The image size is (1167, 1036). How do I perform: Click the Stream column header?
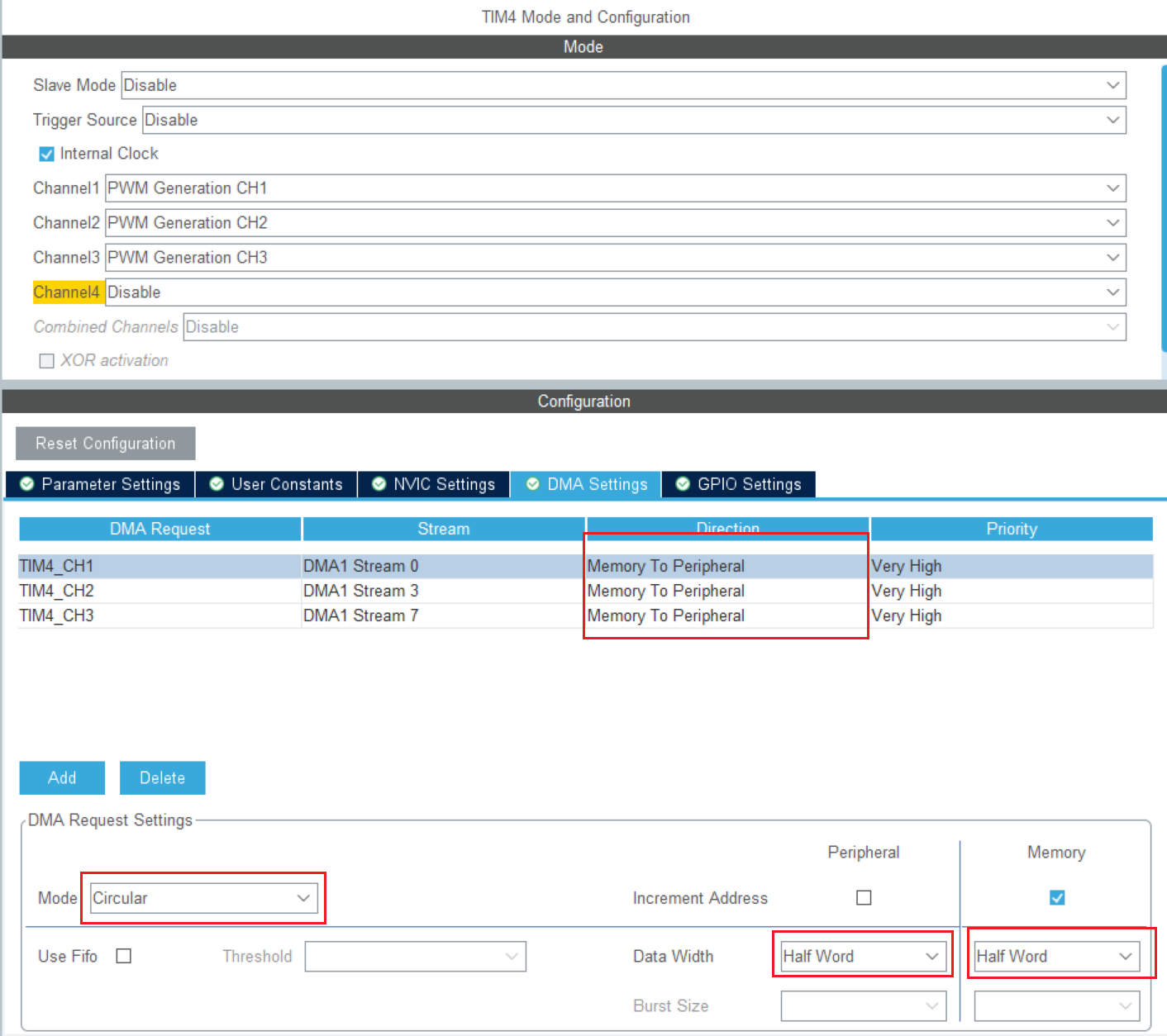[x=444, y=529]
